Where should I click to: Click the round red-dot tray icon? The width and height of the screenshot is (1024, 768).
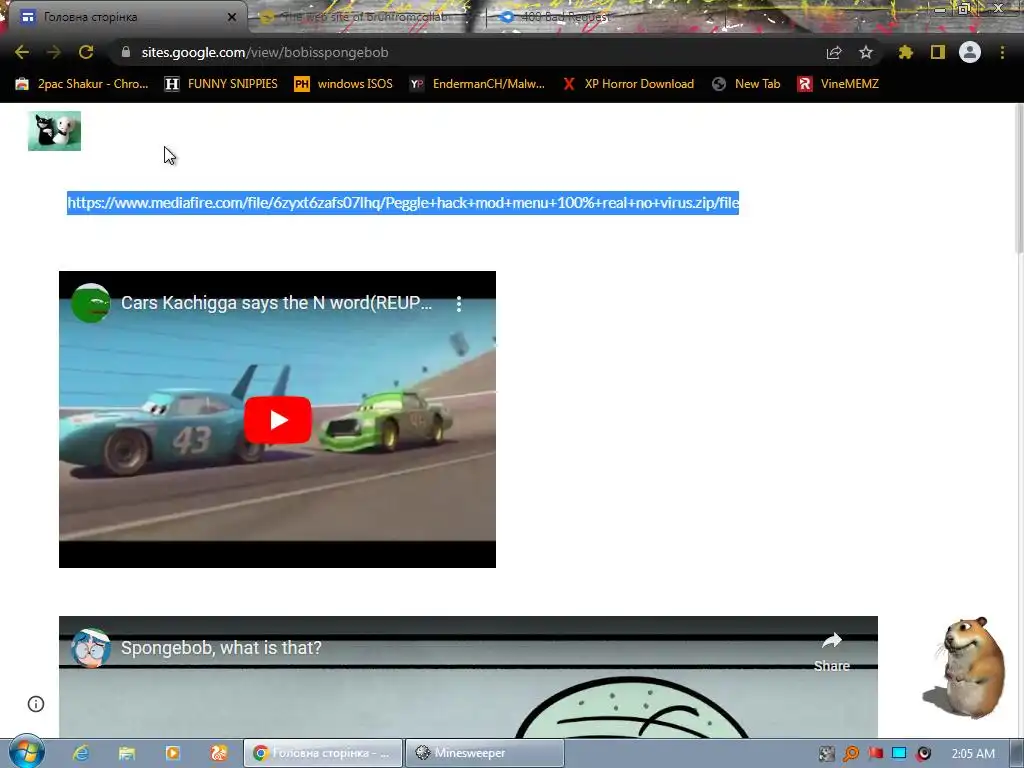(923, 754)
